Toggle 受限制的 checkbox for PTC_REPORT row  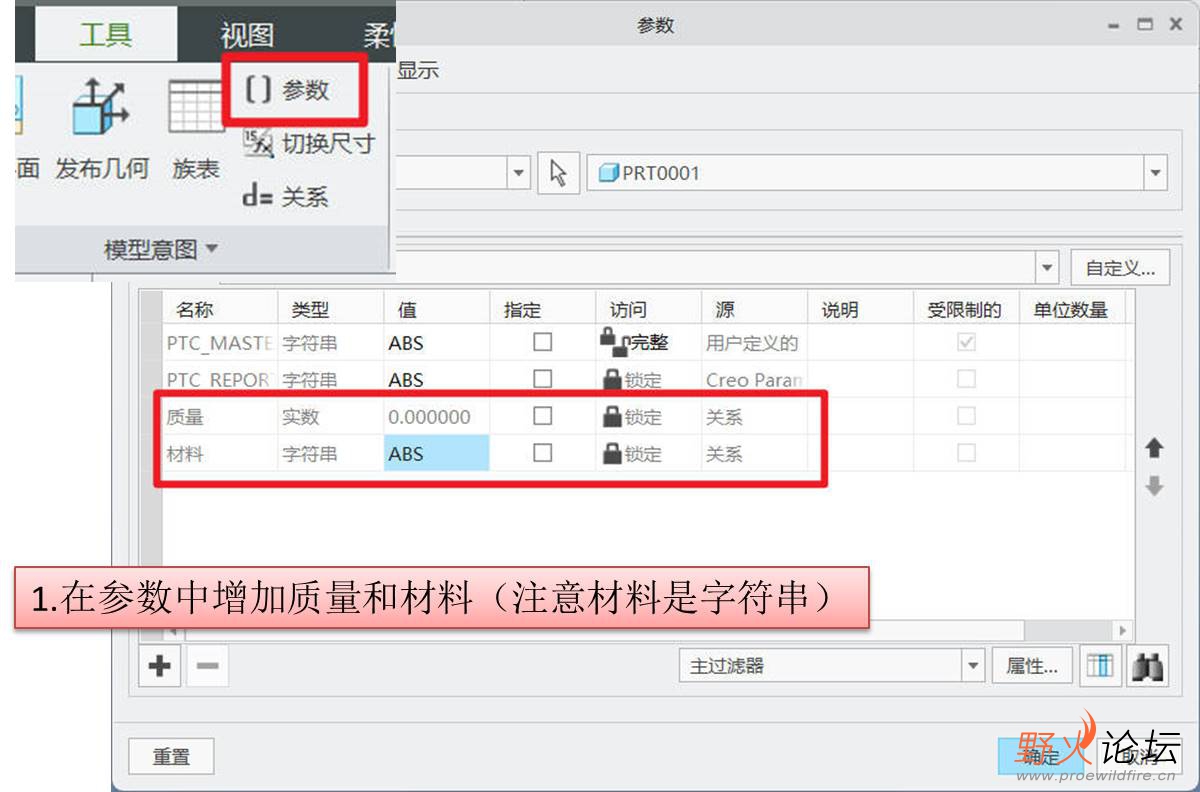pos(966,379)
